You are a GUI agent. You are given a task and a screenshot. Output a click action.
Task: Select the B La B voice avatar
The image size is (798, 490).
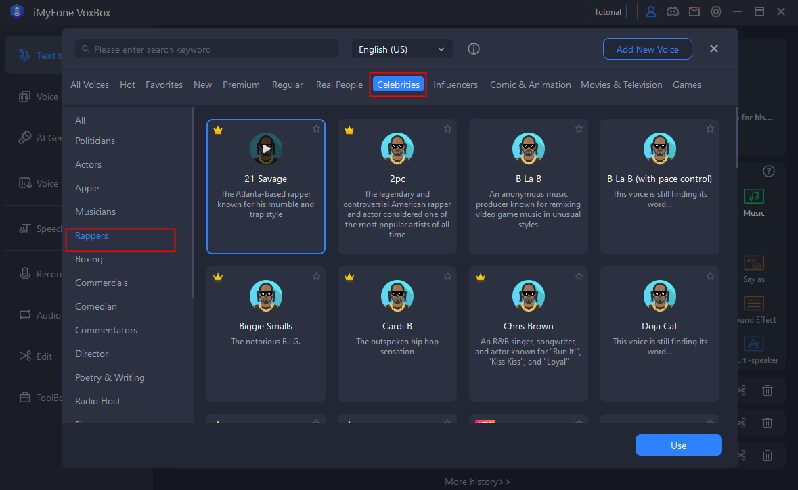528,149
